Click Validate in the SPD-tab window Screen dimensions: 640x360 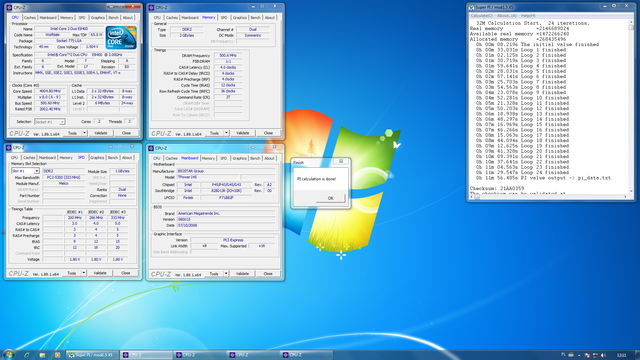pos(100,273)
